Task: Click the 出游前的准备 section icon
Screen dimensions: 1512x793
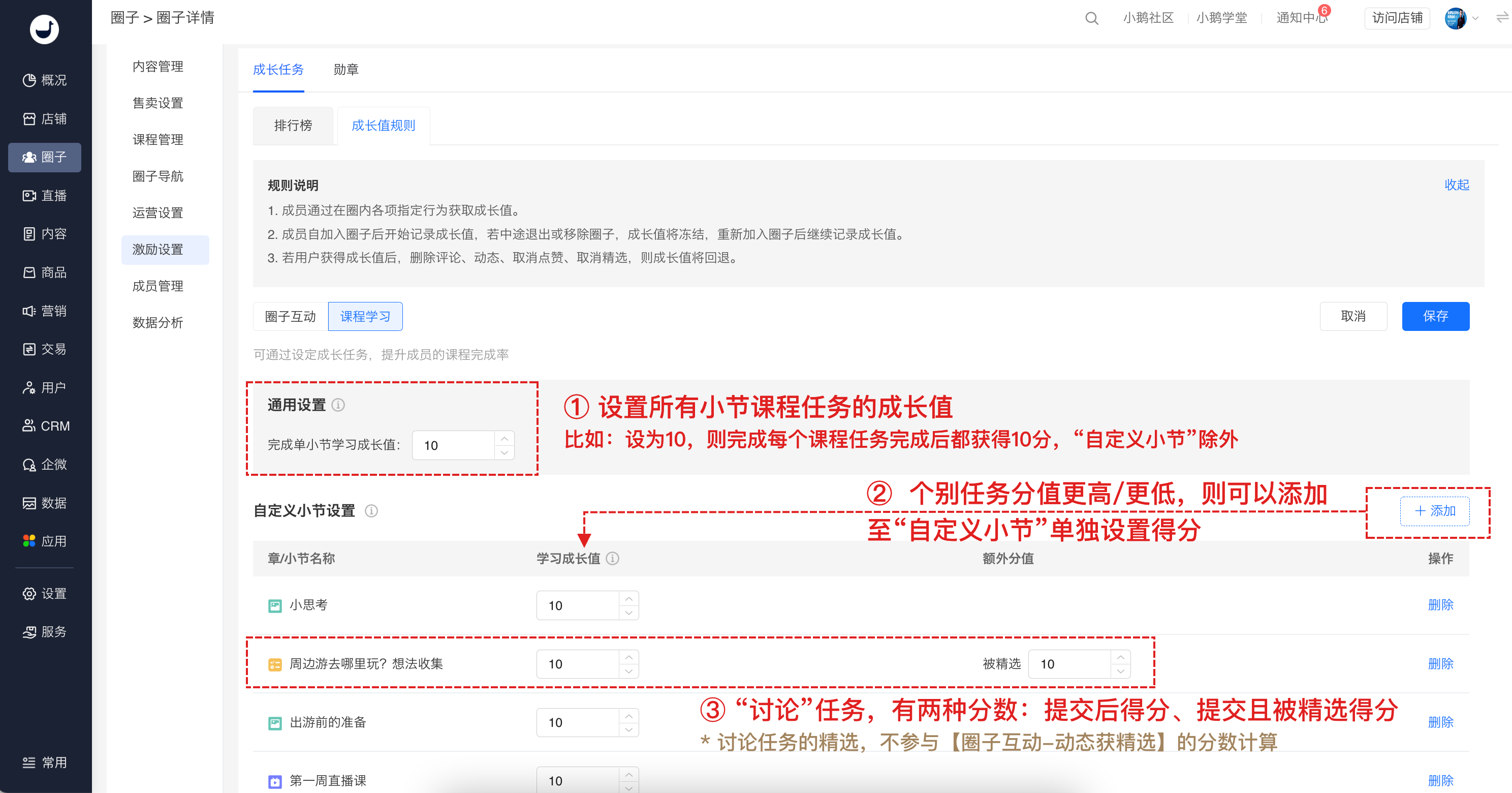Action: (x=275, y=723)
